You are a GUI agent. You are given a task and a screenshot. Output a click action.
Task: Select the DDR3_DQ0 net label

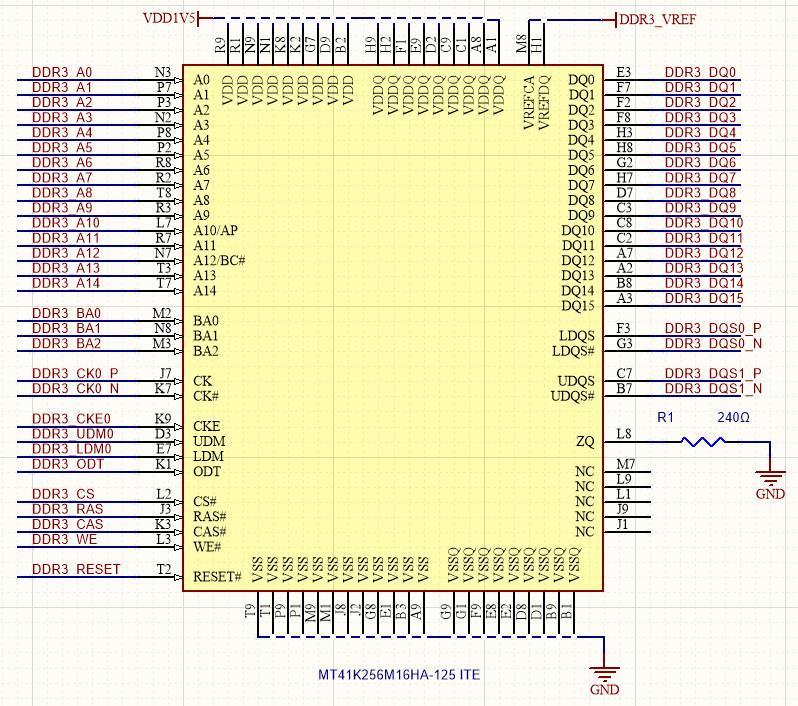[x=700, y=72]
